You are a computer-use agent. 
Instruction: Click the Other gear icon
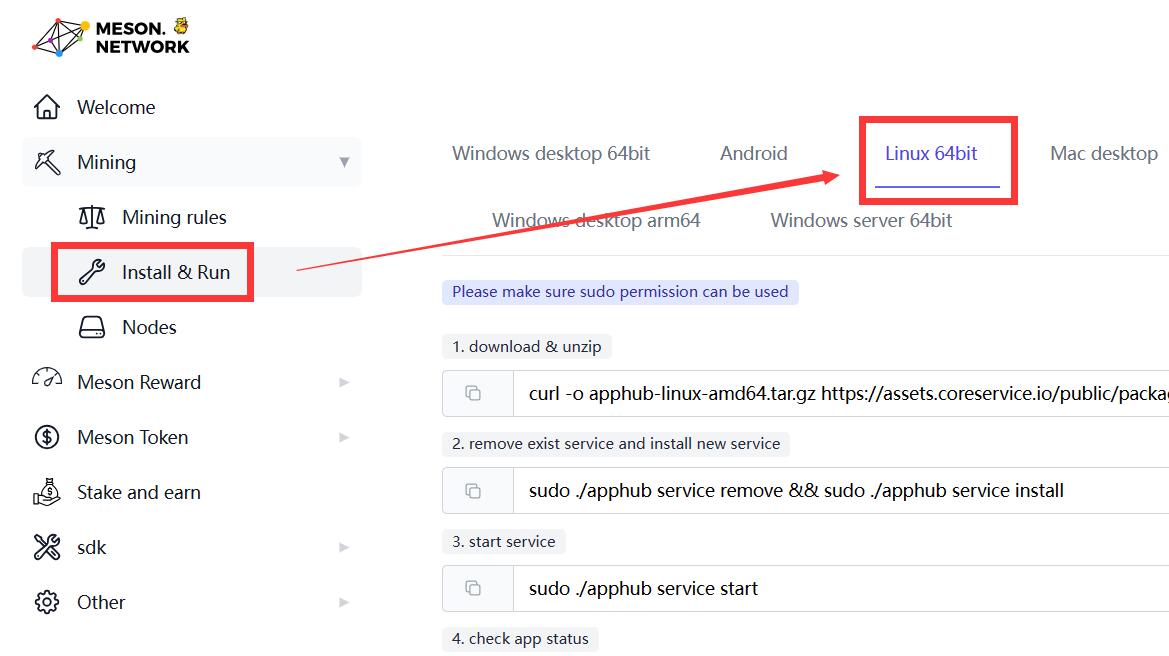pos(47,602)
